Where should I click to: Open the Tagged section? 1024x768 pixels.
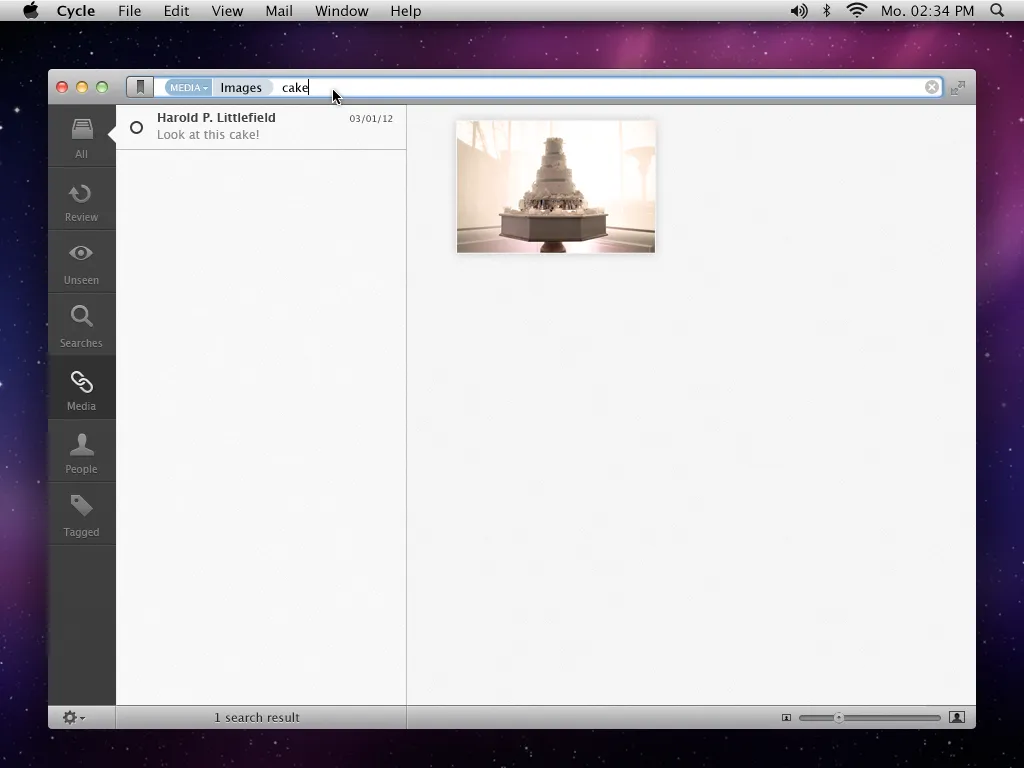(x=82, y=515)
